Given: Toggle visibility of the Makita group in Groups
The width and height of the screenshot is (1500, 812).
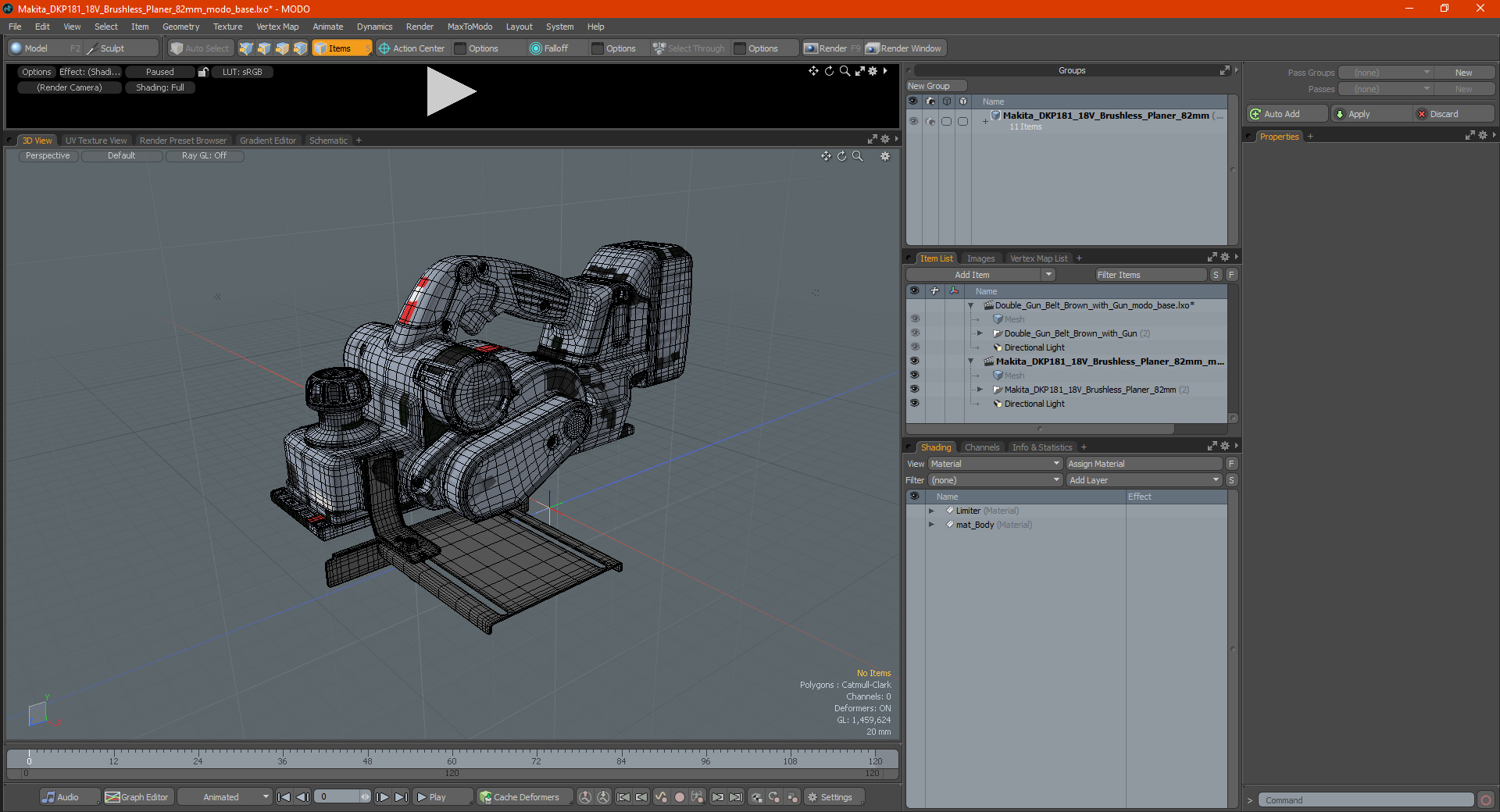Looking at the screenshot, I should click(913, 121).
